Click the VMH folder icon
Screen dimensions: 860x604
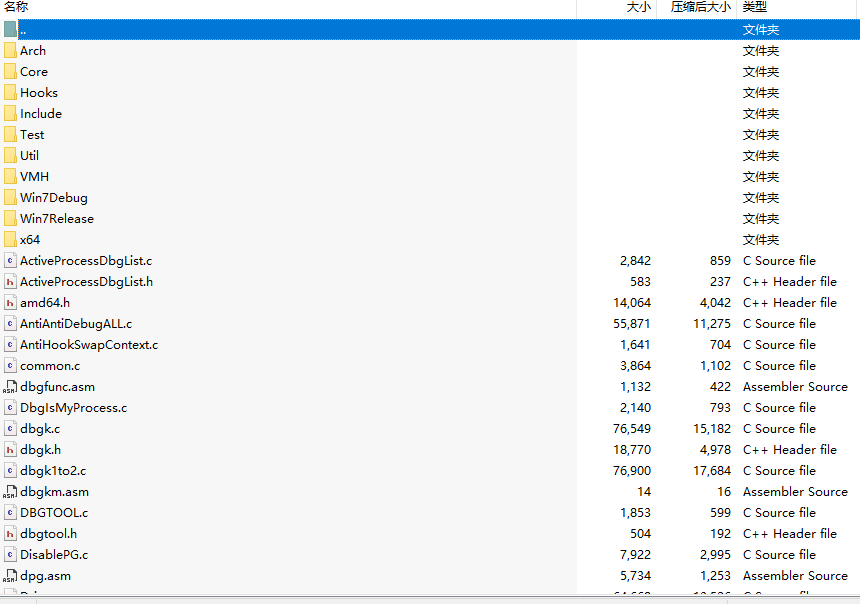10,177
